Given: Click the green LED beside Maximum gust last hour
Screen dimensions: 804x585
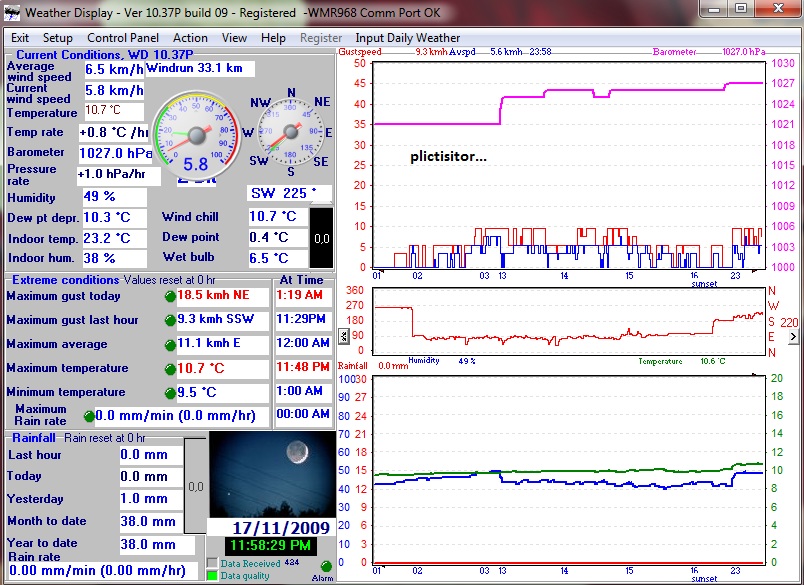Looking at the screenshot, I should click(170, 321).
